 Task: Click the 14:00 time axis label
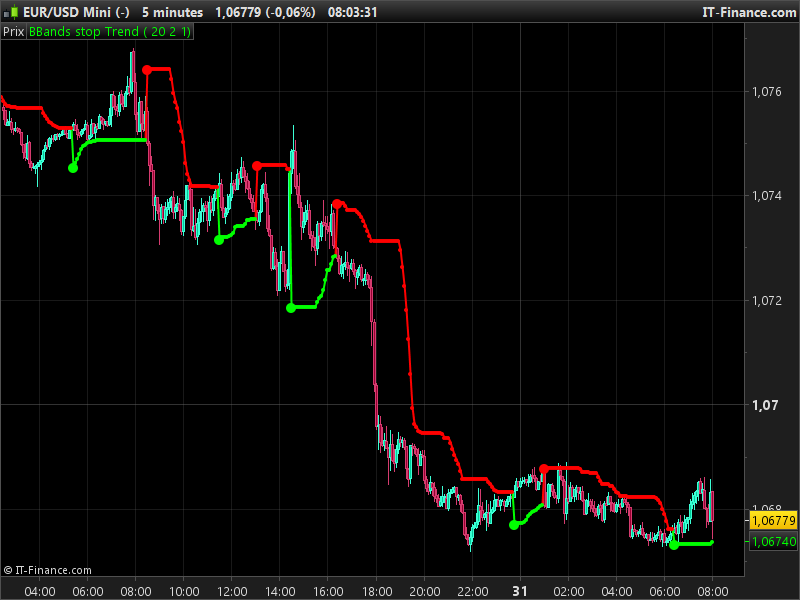point(280,591)
